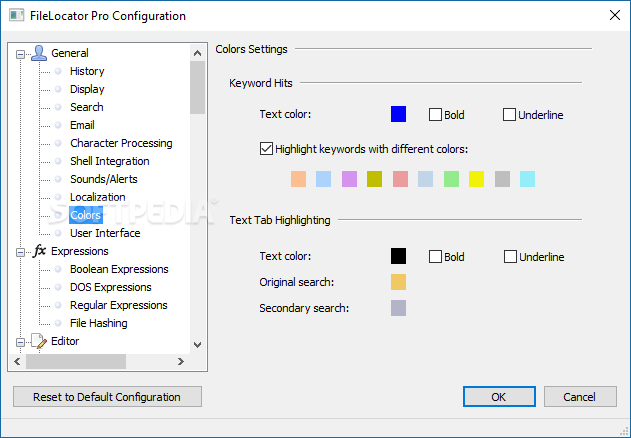Click the light blue keyword highlight swatch

[x=324, y=179]
